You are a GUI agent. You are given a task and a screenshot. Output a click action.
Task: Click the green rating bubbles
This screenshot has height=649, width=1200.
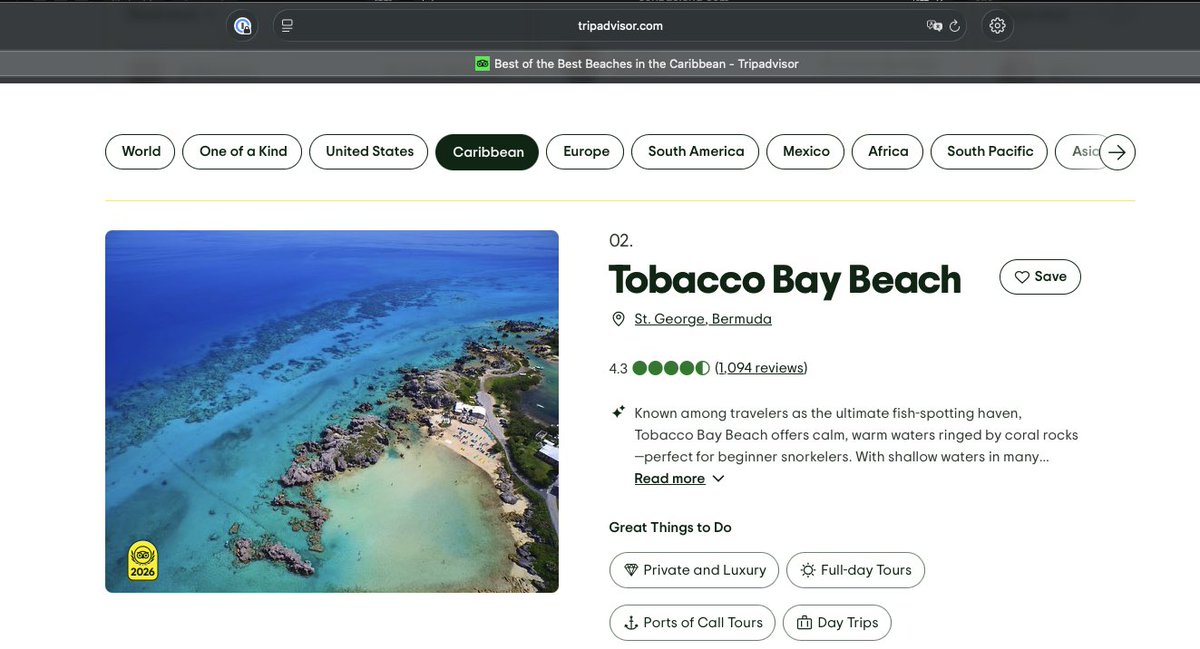click(671, 368)
